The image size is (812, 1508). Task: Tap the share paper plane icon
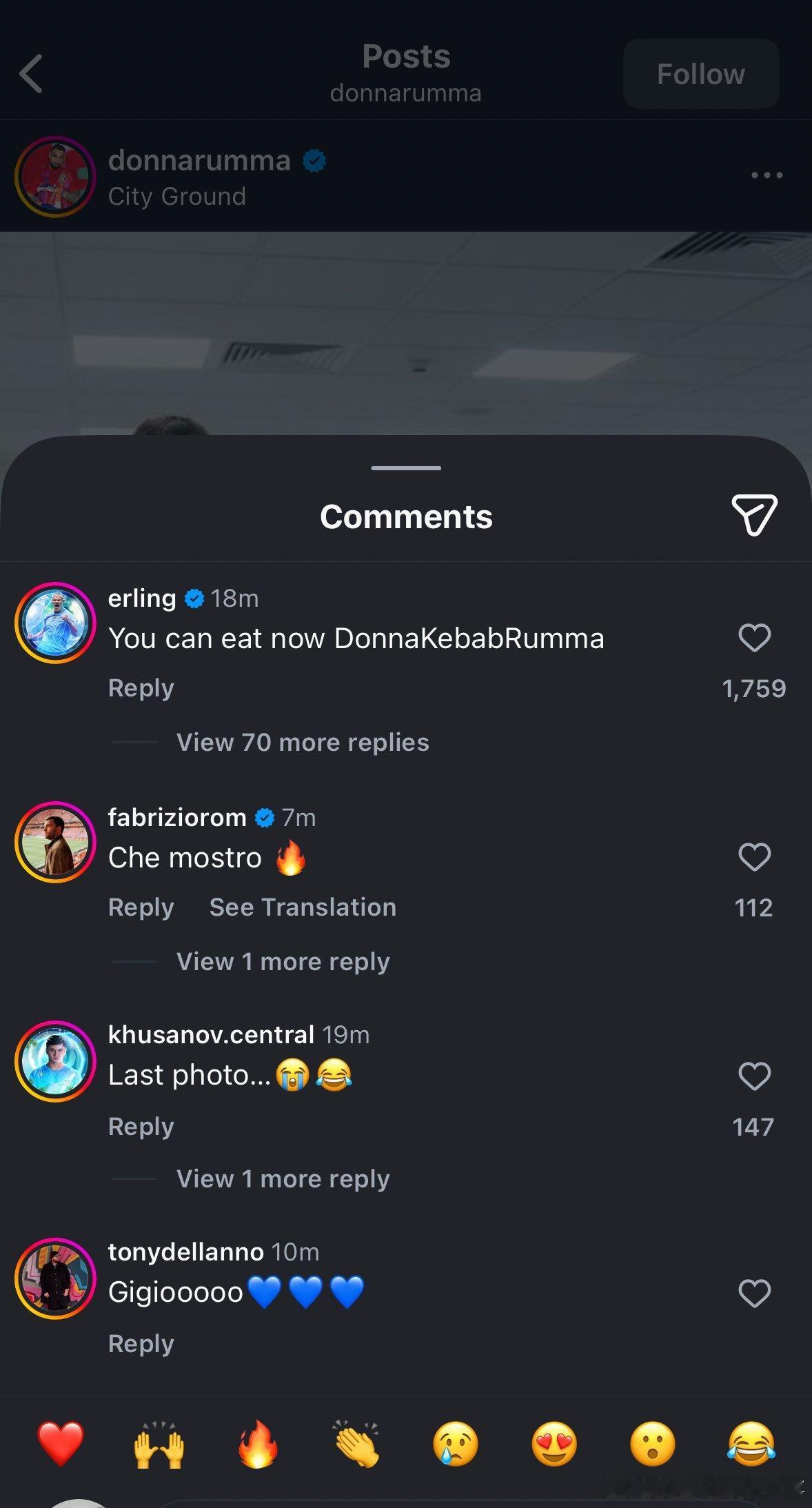click(x=754, y=514)
